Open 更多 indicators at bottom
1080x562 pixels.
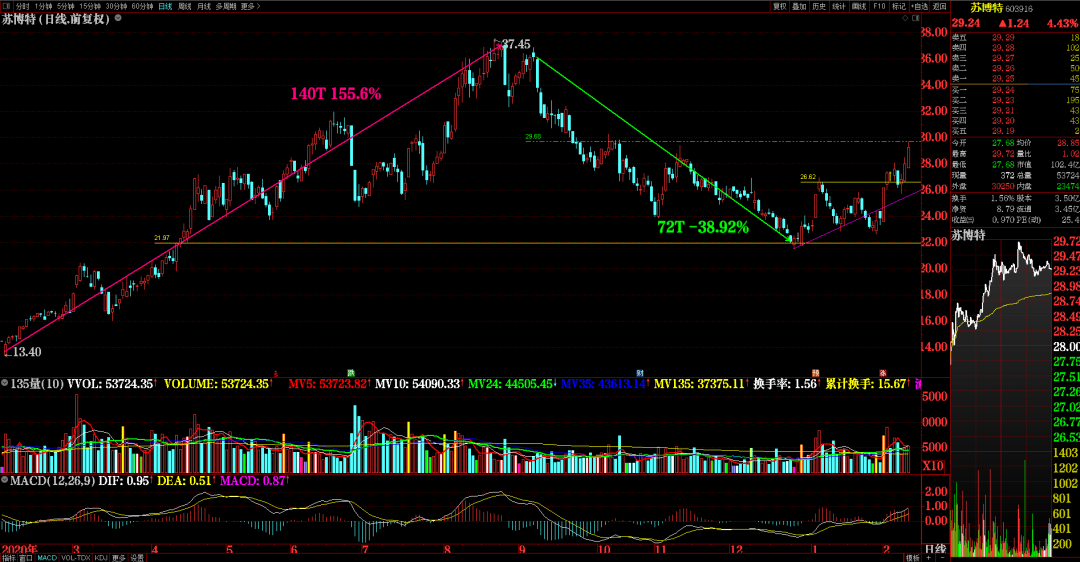118,558
